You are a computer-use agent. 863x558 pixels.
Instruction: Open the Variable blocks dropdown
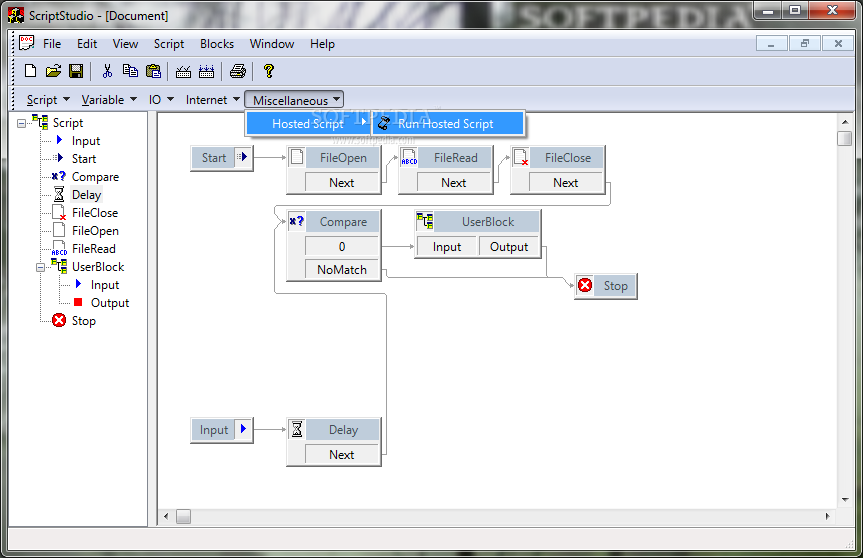click(109, 100)
